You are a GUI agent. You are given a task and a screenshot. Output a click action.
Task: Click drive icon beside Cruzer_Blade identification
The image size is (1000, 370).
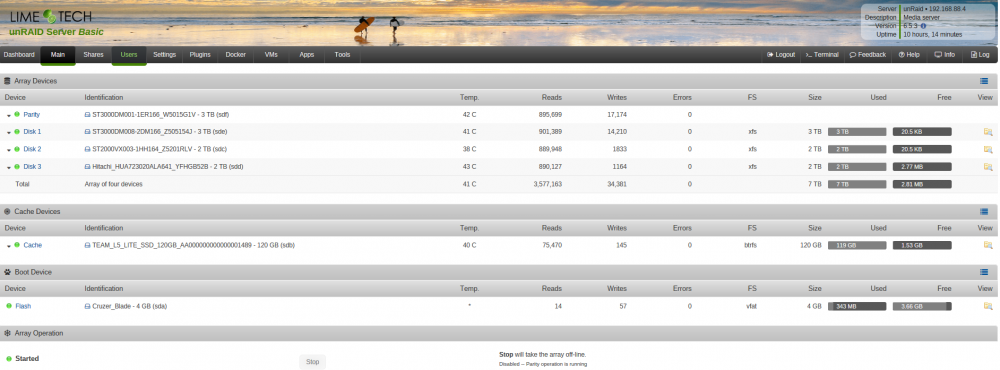[87, 306]
